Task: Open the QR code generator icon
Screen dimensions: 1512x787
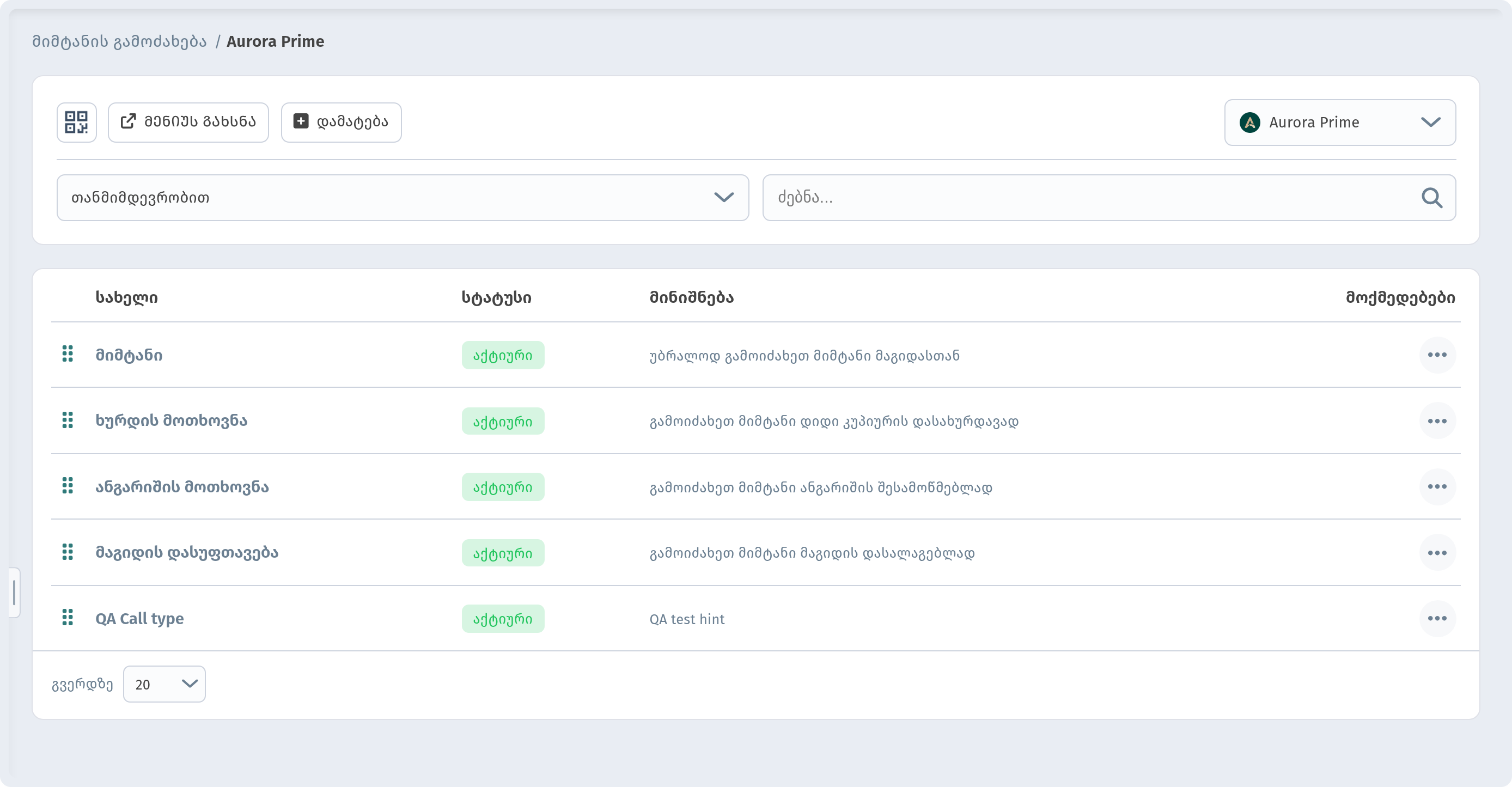Action: pyautogui.click(x=76, y=122)
